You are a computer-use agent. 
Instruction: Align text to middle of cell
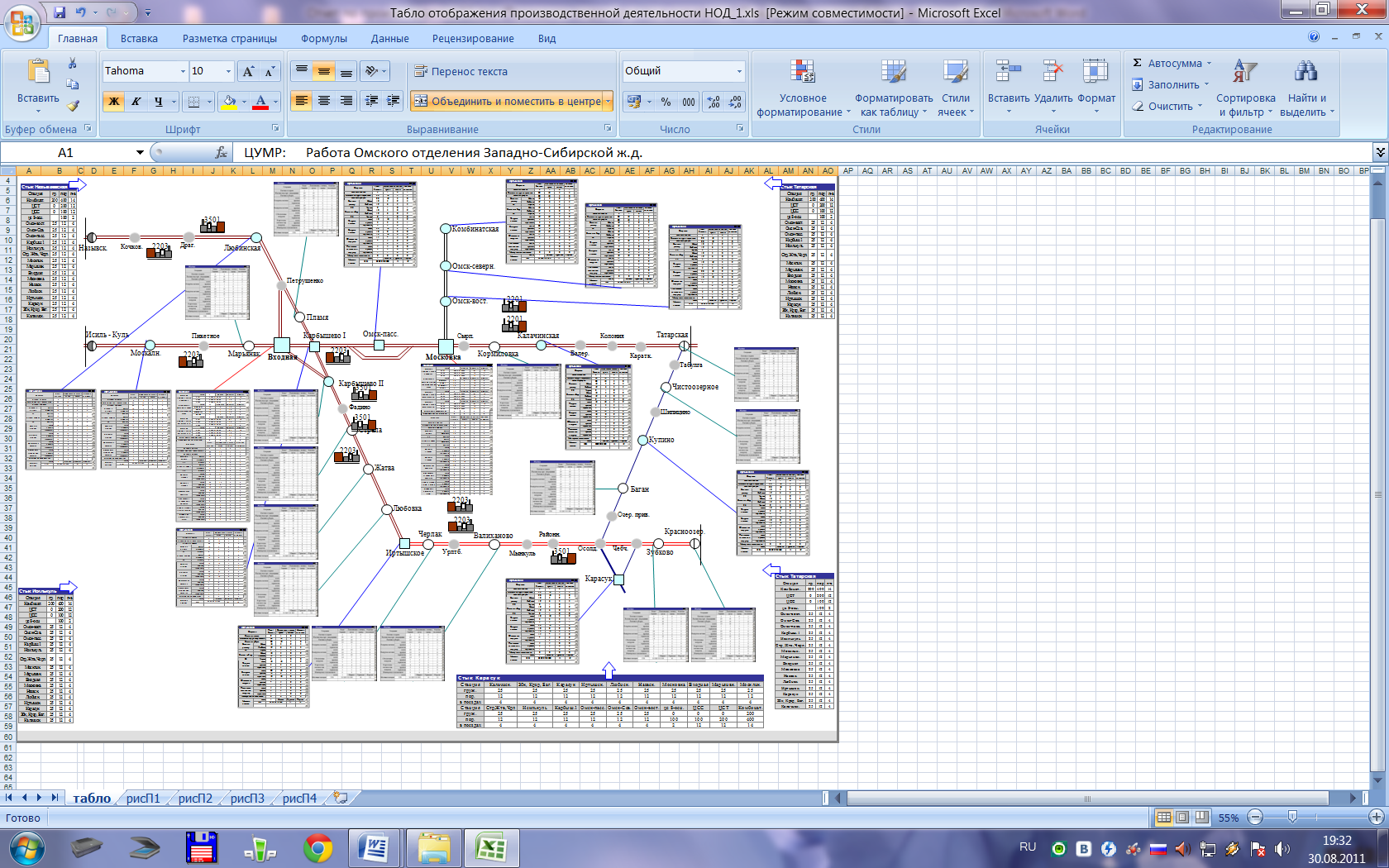pyautogui.click(x=324, y=72)
